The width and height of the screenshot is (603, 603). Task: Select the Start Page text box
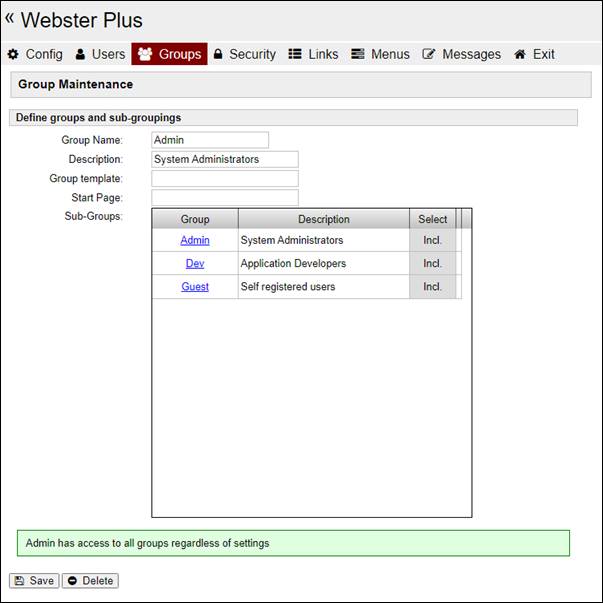click(x=225, y=198)
